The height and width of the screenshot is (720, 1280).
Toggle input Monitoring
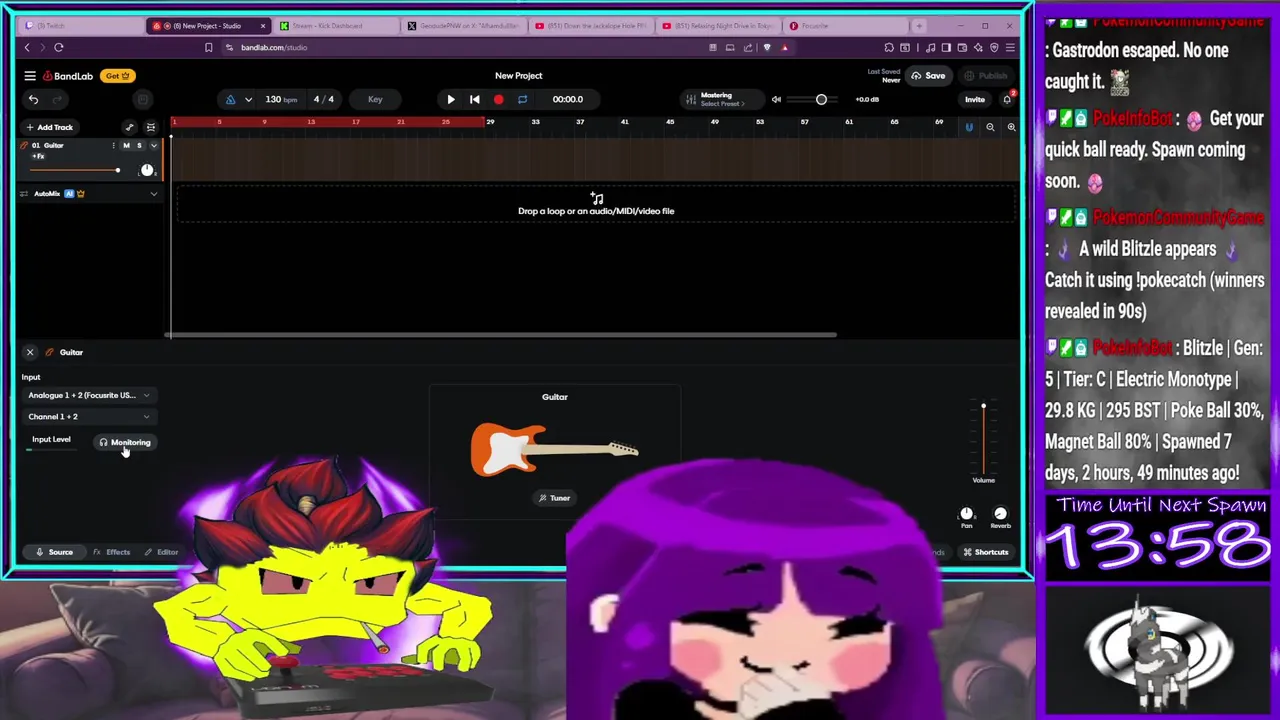(125, 443)
